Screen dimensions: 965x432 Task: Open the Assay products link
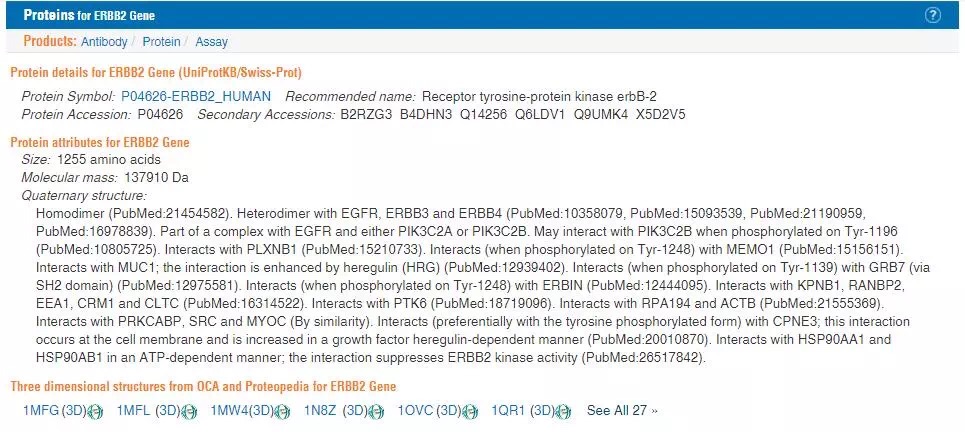click(x=211, y=42)
